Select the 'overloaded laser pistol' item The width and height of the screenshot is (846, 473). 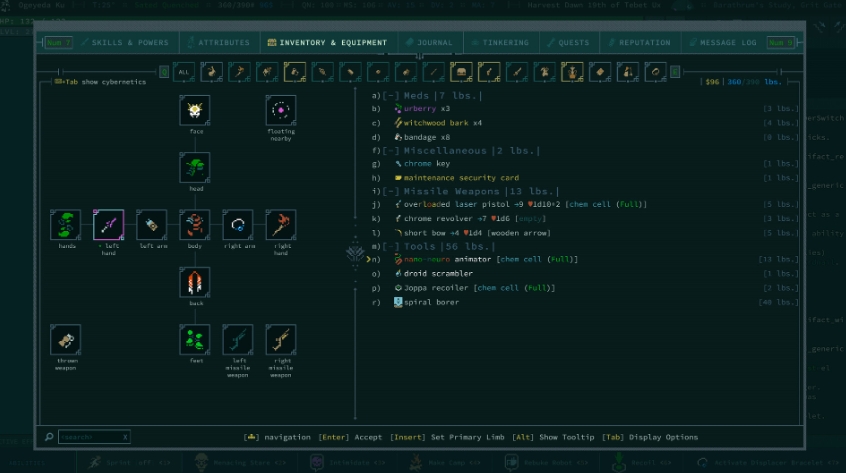tap(585, 204)
